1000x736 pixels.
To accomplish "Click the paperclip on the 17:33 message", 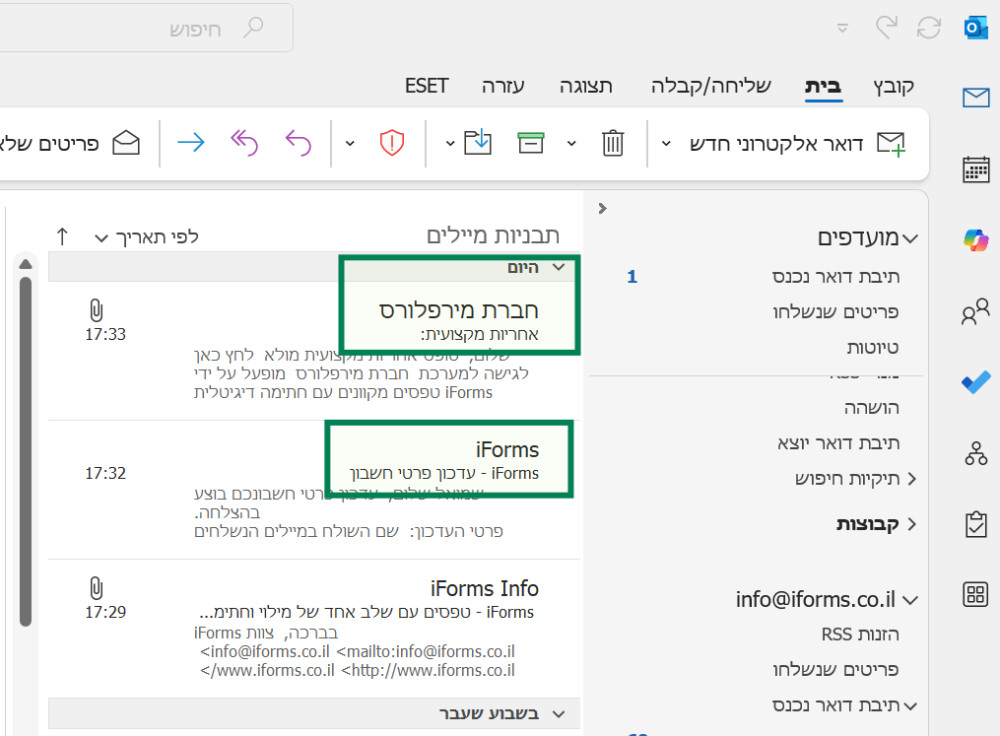I will click(x=96, y=311).
